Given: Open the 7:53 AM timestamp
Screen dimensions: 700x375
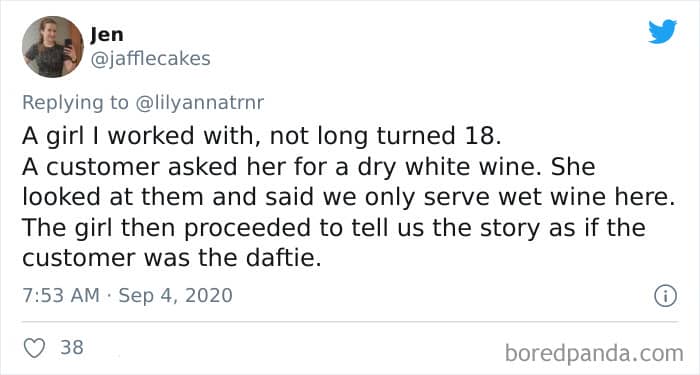Looking at the screenshot, I should coord(61,296).
